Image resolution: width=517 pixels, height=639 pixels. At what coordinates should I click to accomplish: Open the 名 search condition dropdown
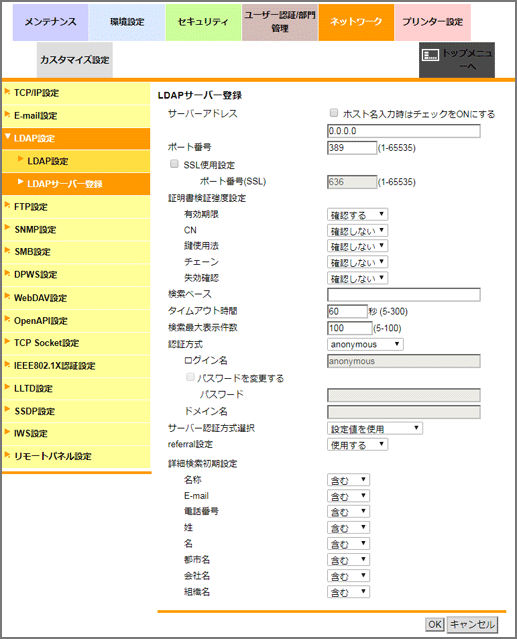point(348,544)
